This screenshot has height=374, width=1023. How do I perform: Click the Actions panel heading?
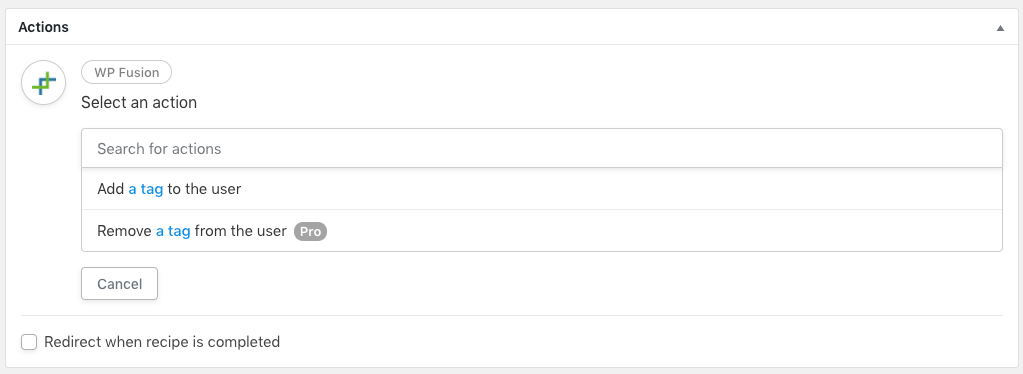click(44, 27)
